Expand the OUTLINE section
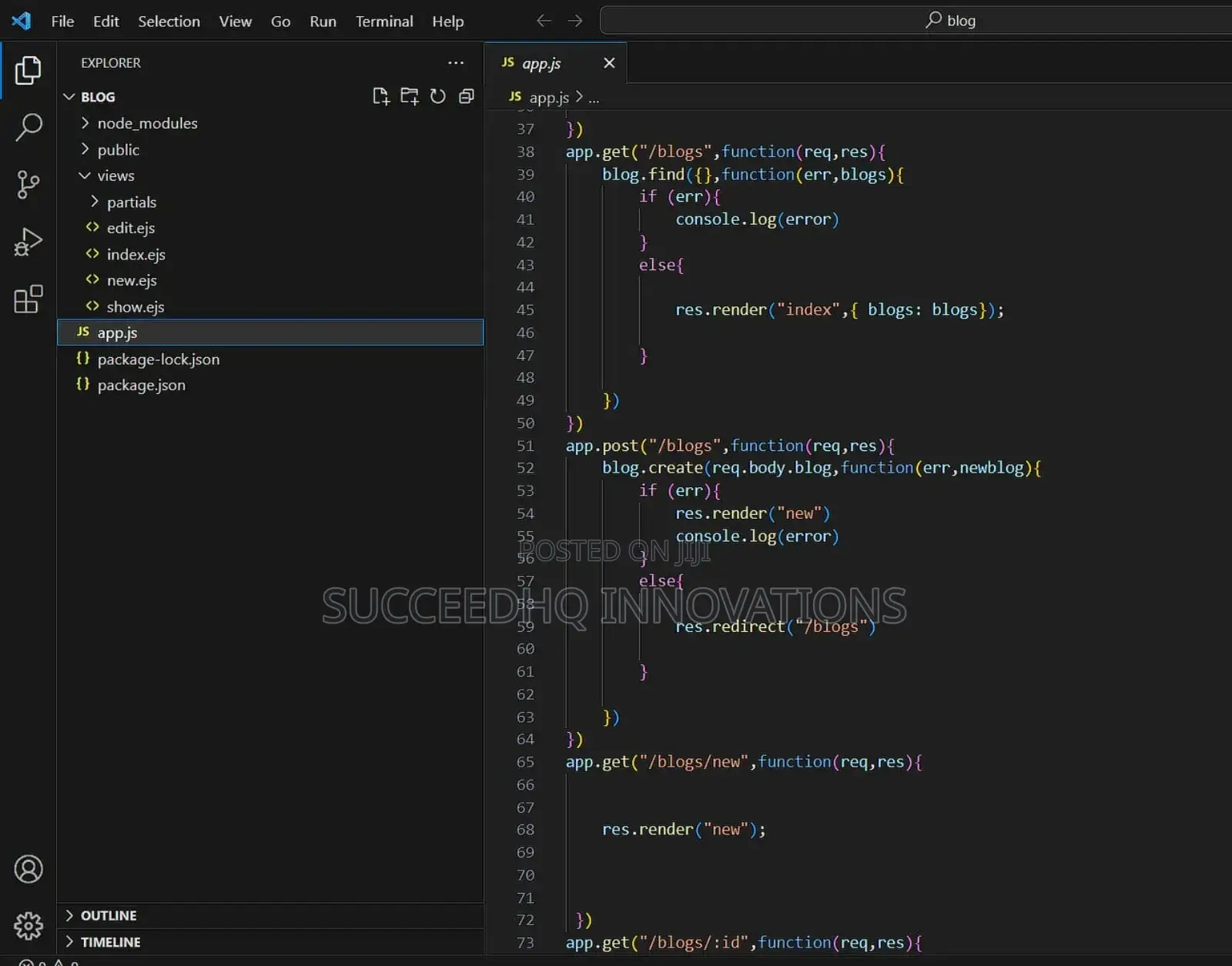This screenshot has height=966, width=1232. 70,915
